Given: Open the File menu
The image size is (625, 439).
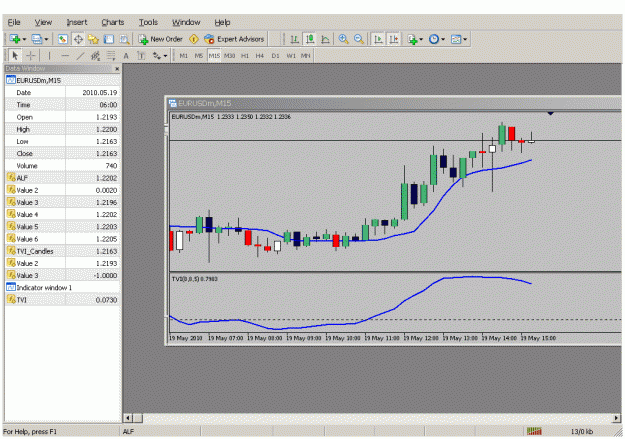Looking at the screenshot, I should (x=14, y=22).
